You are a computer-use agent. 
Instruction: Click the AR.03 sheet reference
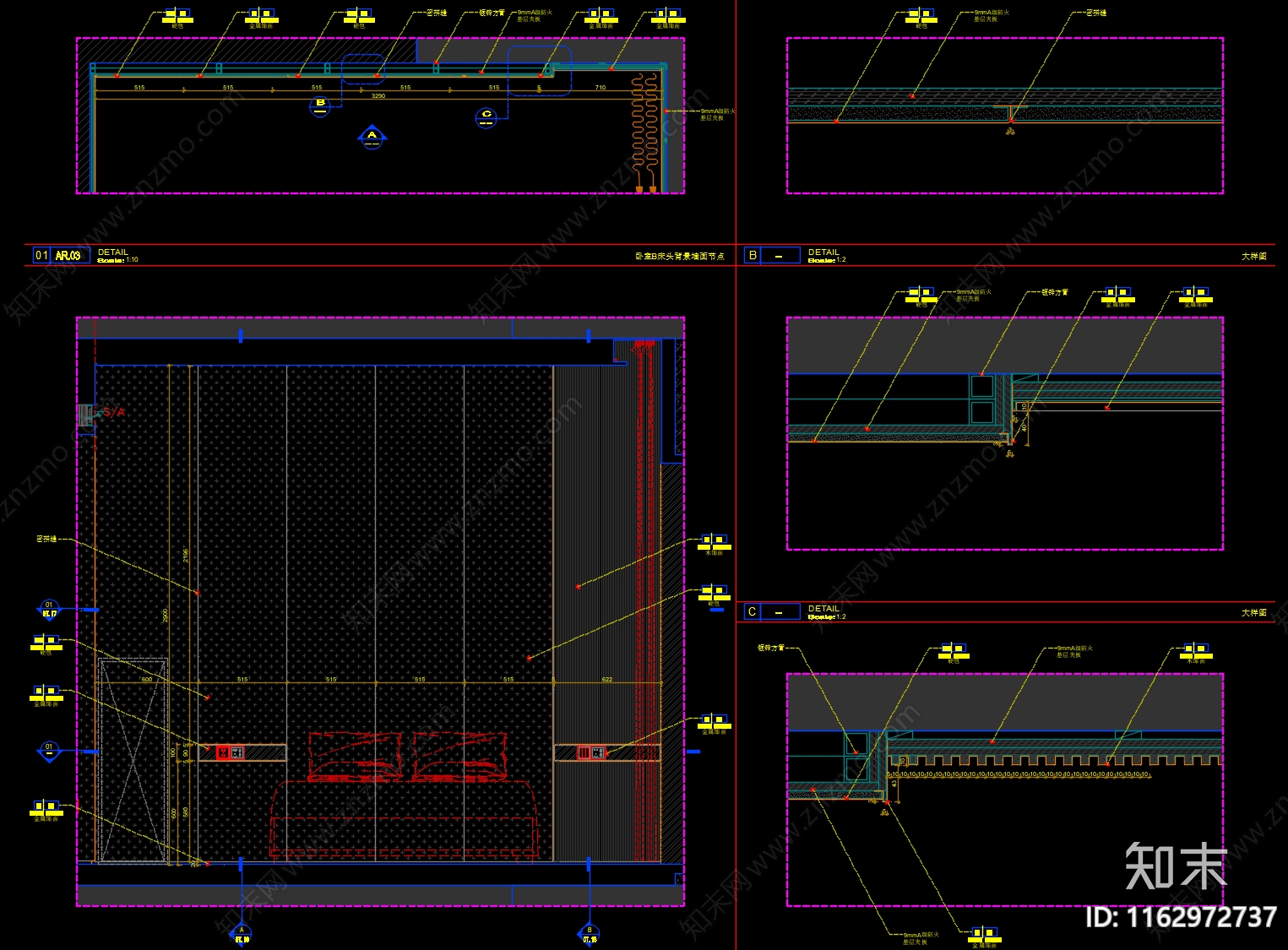[x=68, y=255]
